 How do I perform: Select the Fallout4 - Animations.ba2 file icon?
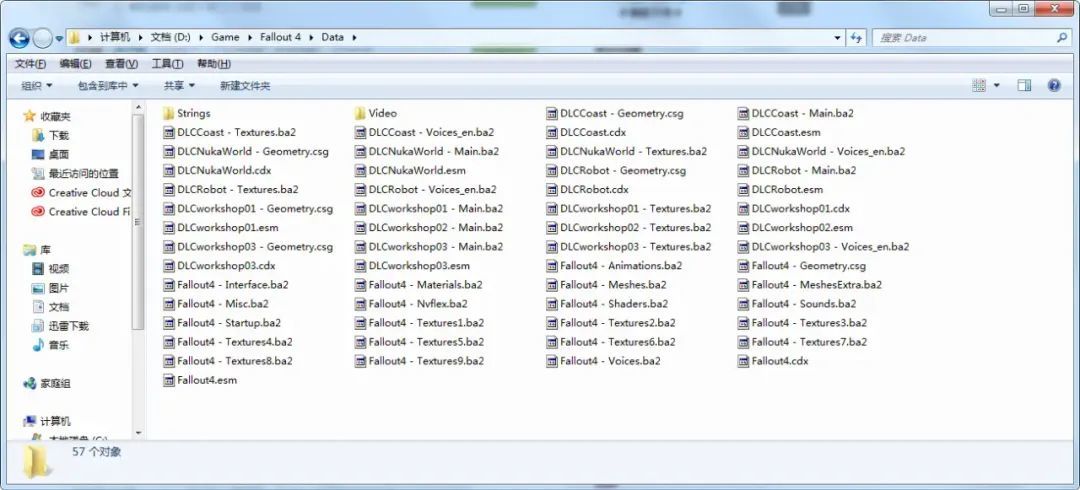coord(552,265)
